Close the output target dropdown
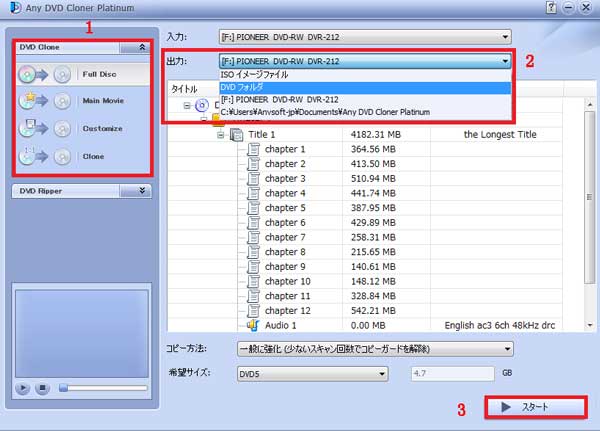Screen dimensions: 600x431 pyautogui.click(x=505, y=61)
